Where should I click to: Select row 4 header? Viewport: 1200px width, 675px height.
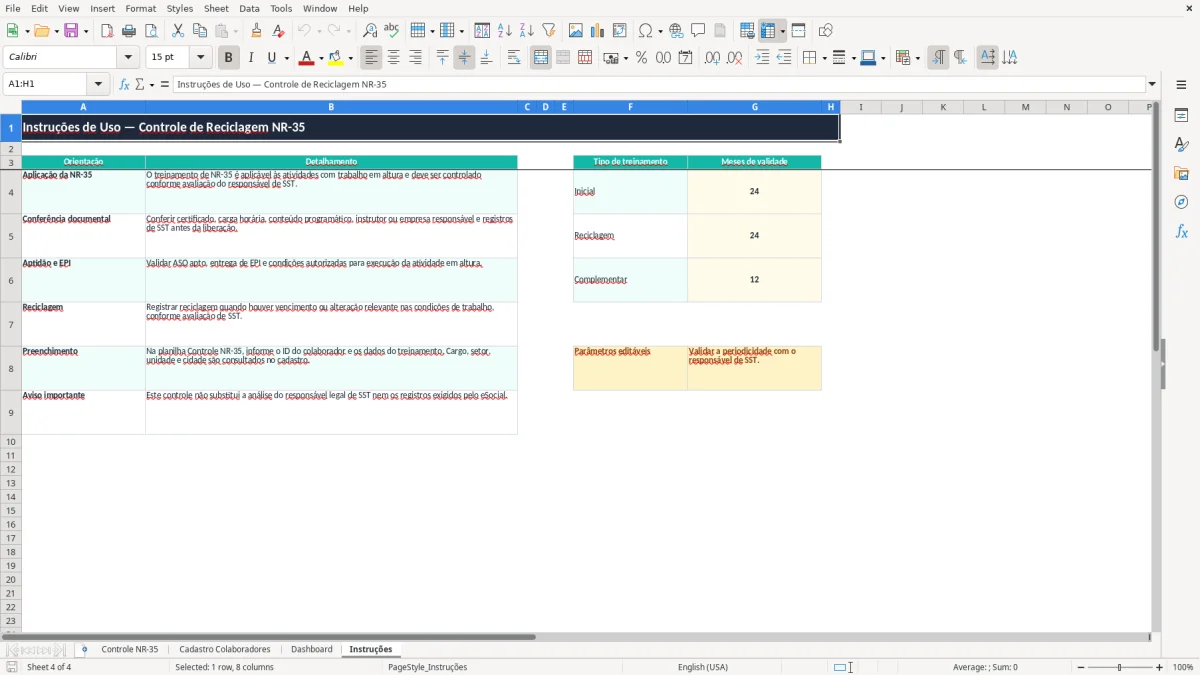coord(10,191)
